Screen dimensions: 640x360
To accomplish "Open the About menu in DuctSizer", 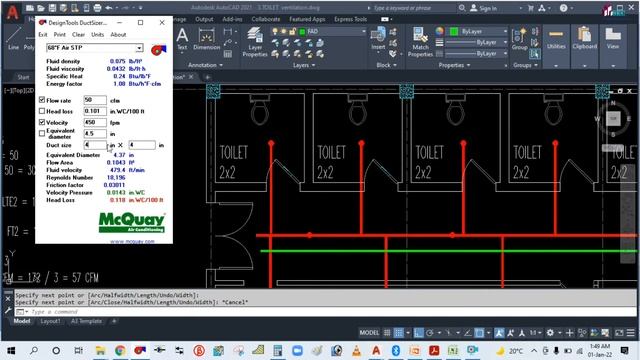I will (x=118, y=35).
